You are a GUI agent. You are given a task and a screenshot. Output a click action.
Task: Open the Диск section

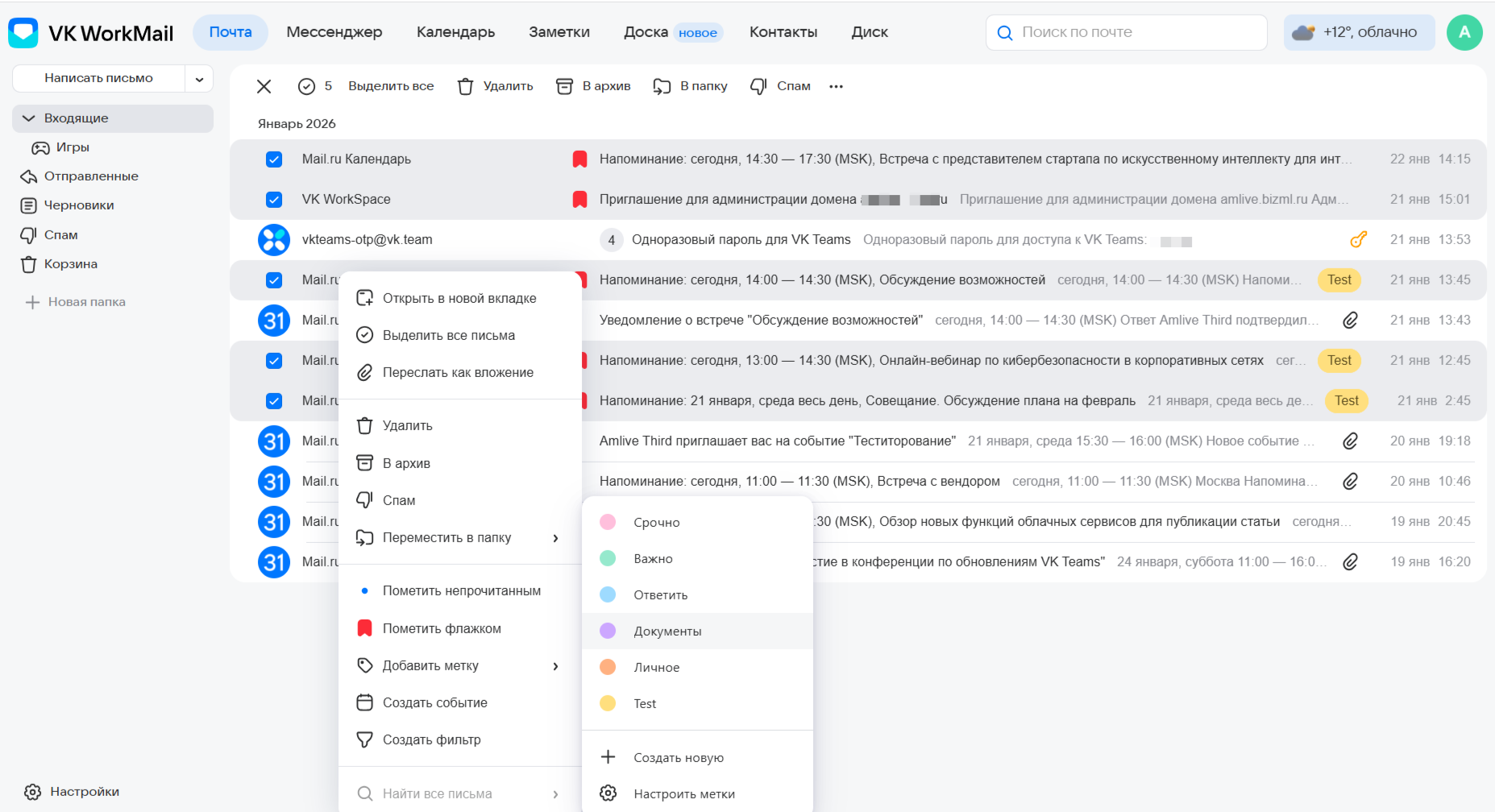coord(870,32)
